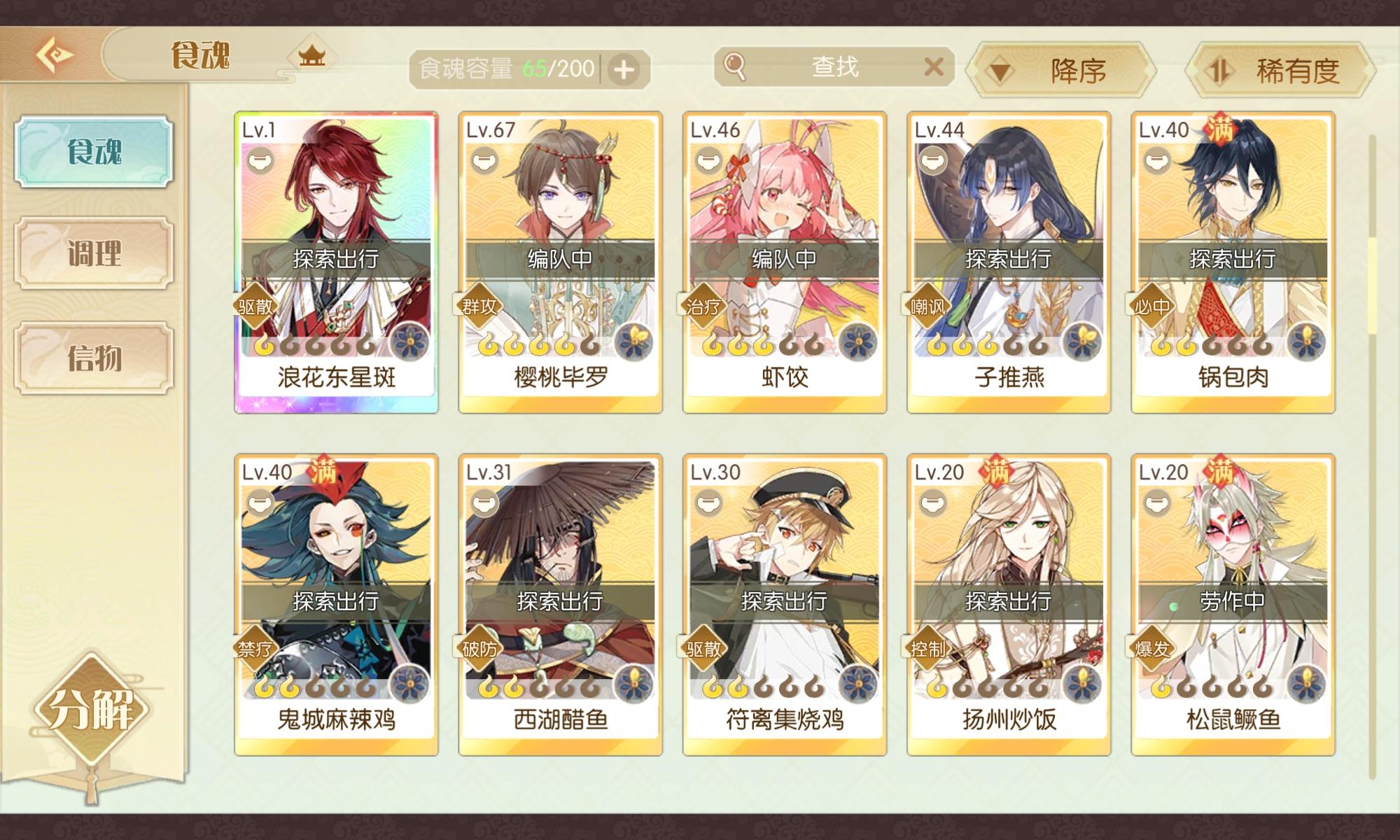Open the 松鼠鳜鱼 card
1400x840 pixels.
[1233, 605]
